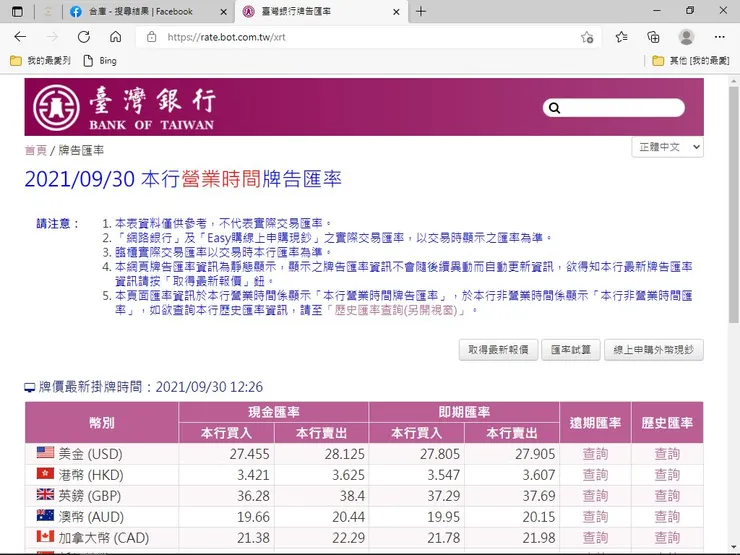Click the 首頁 breadcrumb link
Image resolution: width=740 pixels, height=555 pixels.
[x=35, y=151]
